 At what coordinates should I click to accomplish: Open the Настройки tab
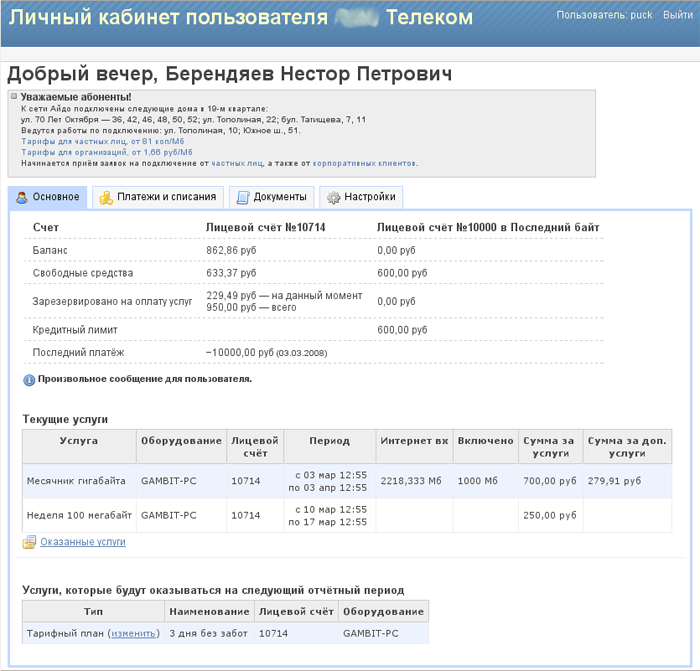[x=370, y=198]
